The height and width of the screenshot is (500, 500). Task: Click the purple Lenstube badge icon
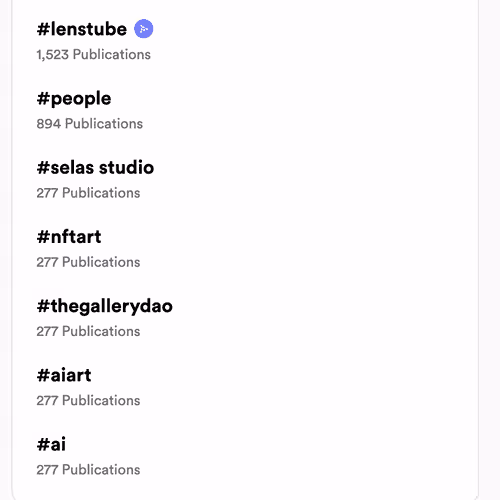144,29
